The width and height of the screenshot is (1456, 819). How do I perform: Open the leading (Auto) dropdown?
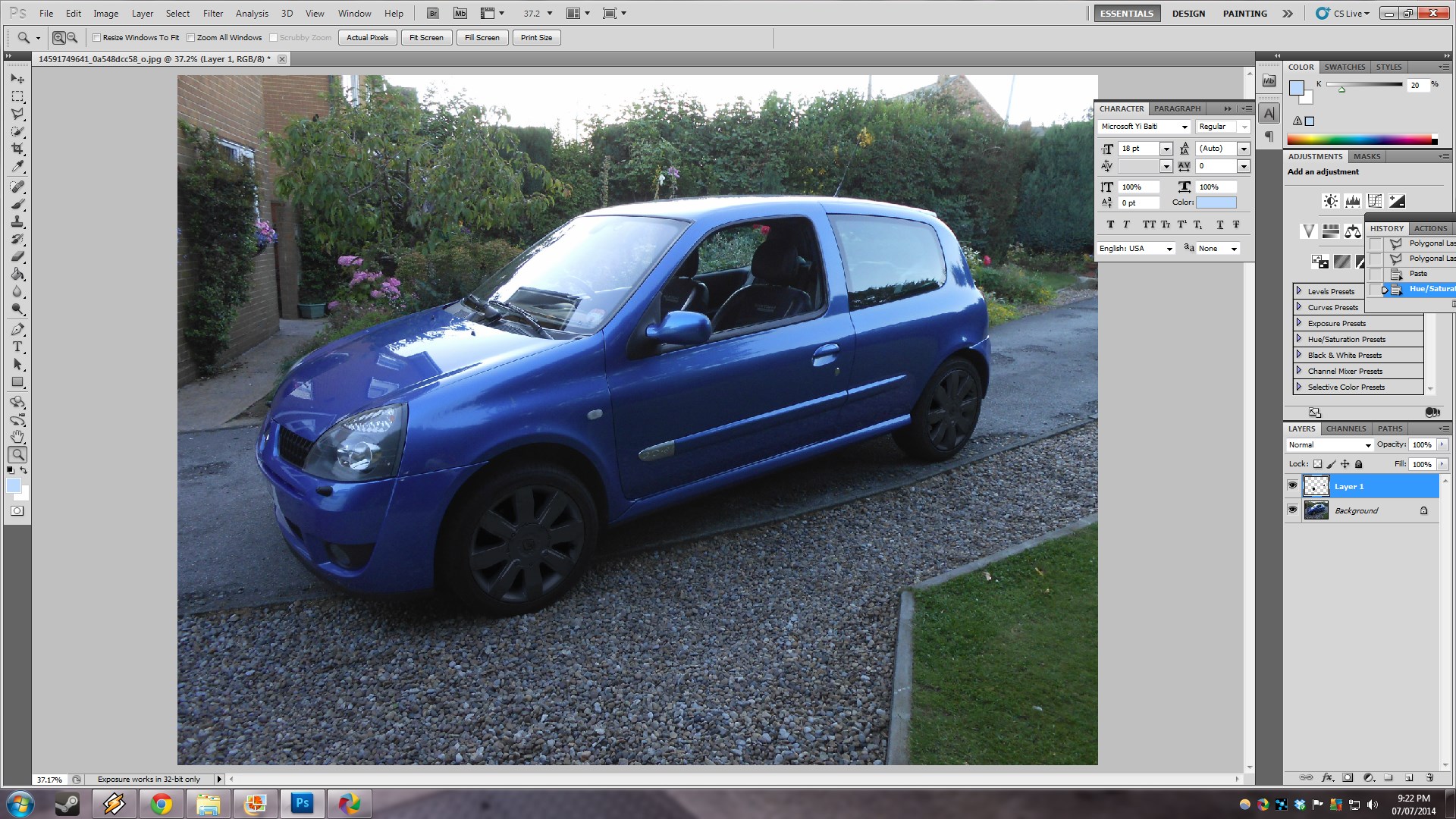(x=1244, y=149)
